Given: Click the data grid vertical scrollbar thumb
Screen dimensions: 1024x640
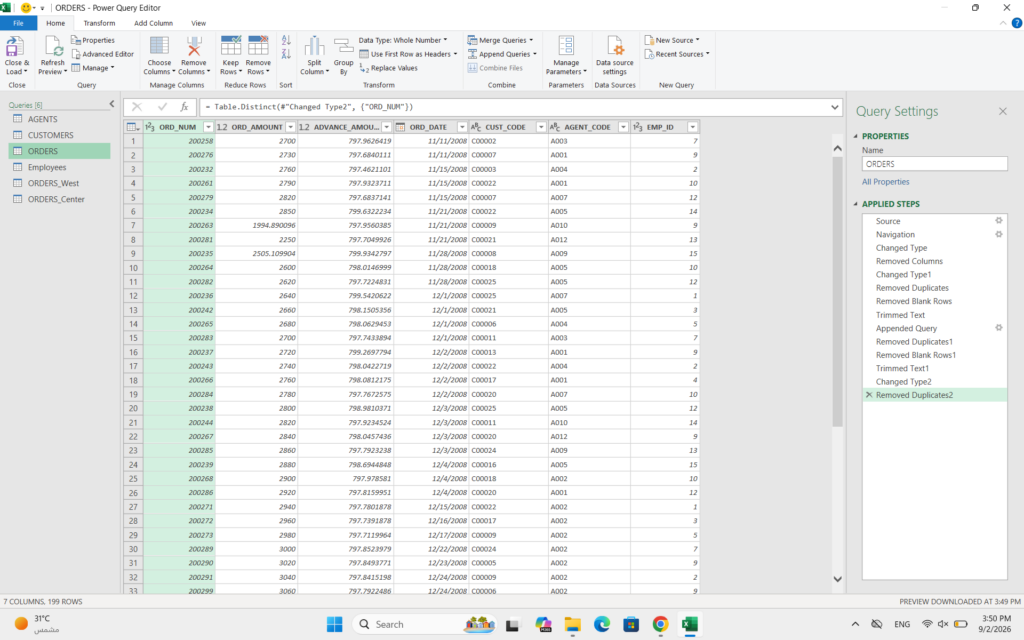Looking at the screenshot, I should pos(837,291).
